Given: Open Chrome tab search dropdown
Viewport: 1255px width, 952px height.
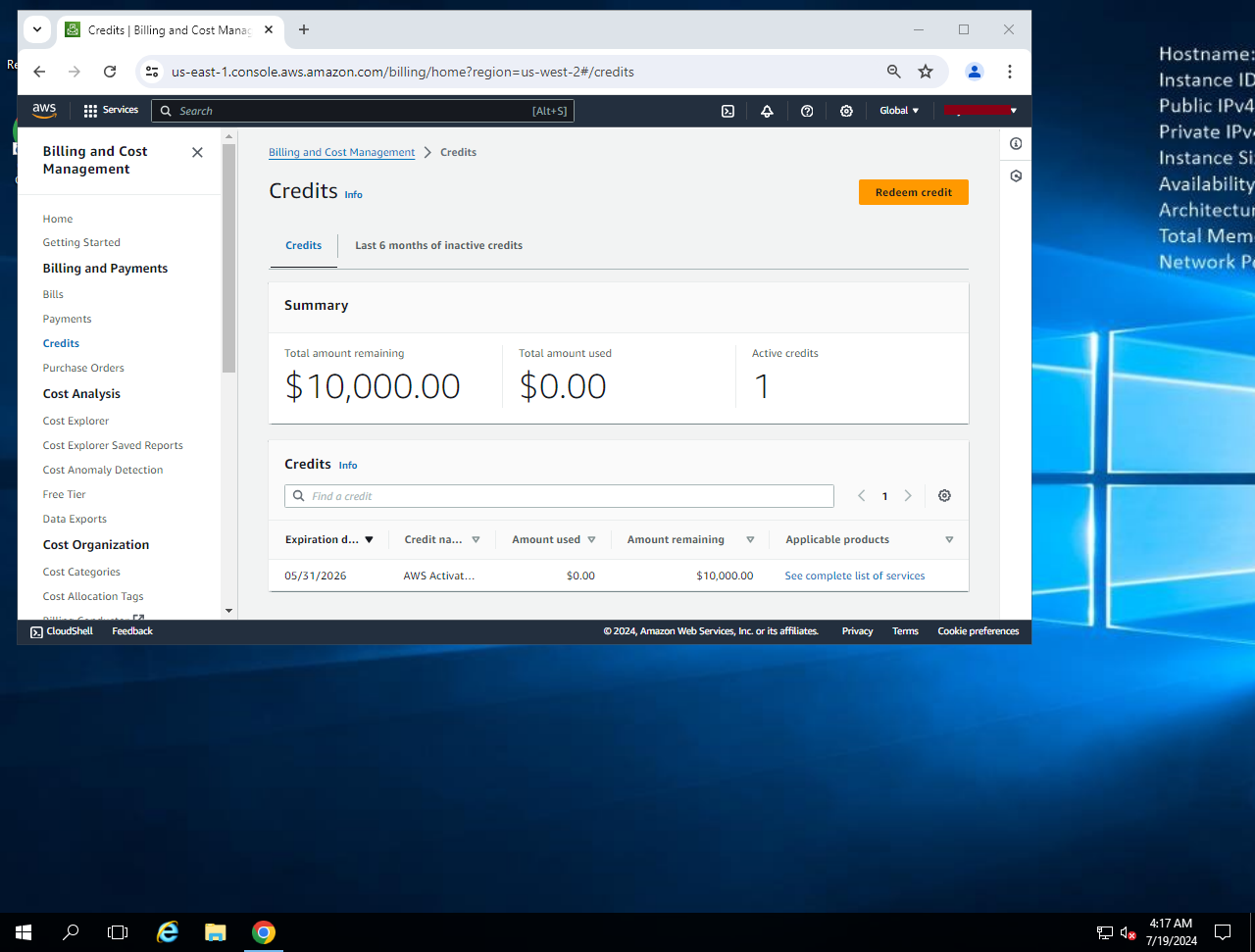Looking at the screenshot, I should point(37,29).
